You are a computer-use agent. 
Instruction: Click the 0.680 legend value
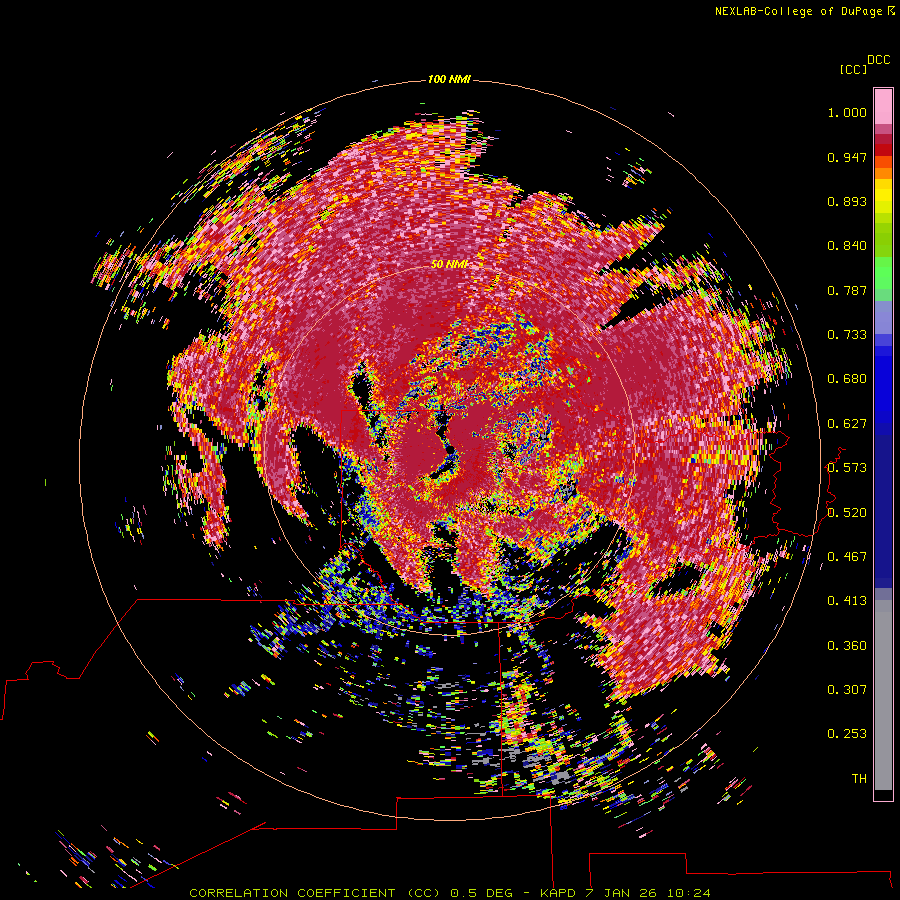pyautogui.click(x=847, y=379)
